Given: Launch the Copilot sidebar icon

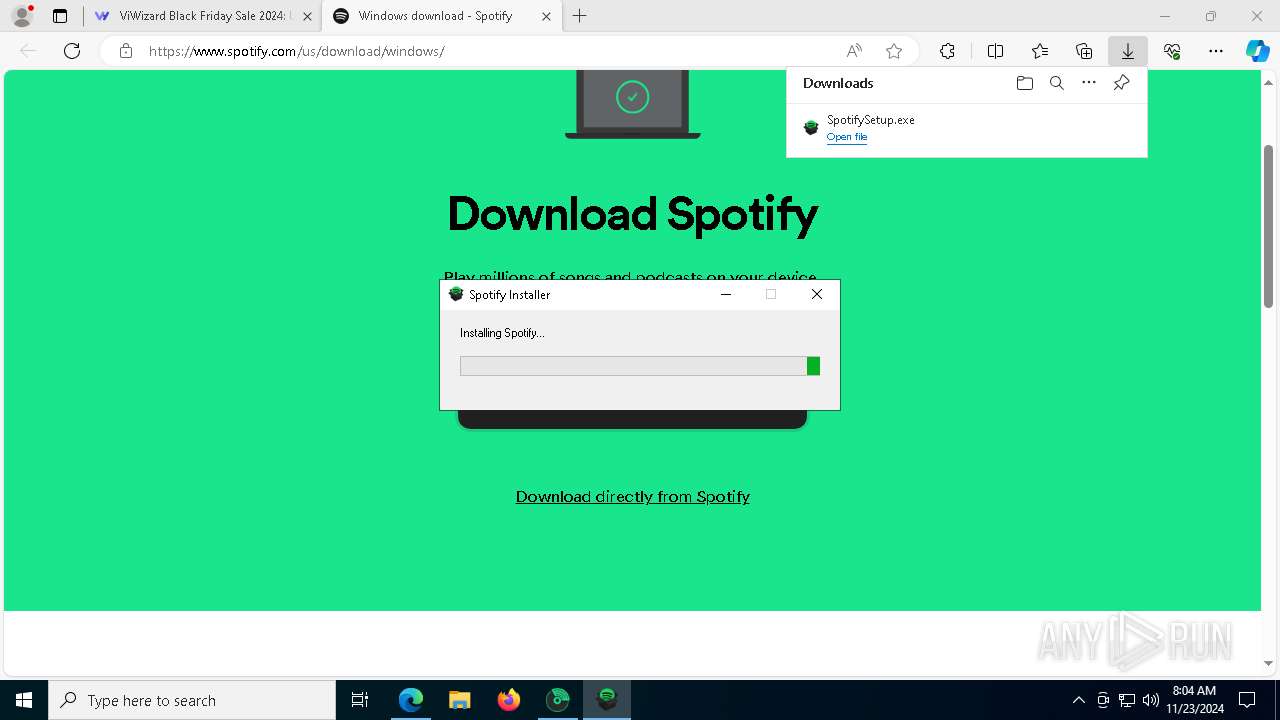Looking at the screenshot, I should pos(1257,51).
